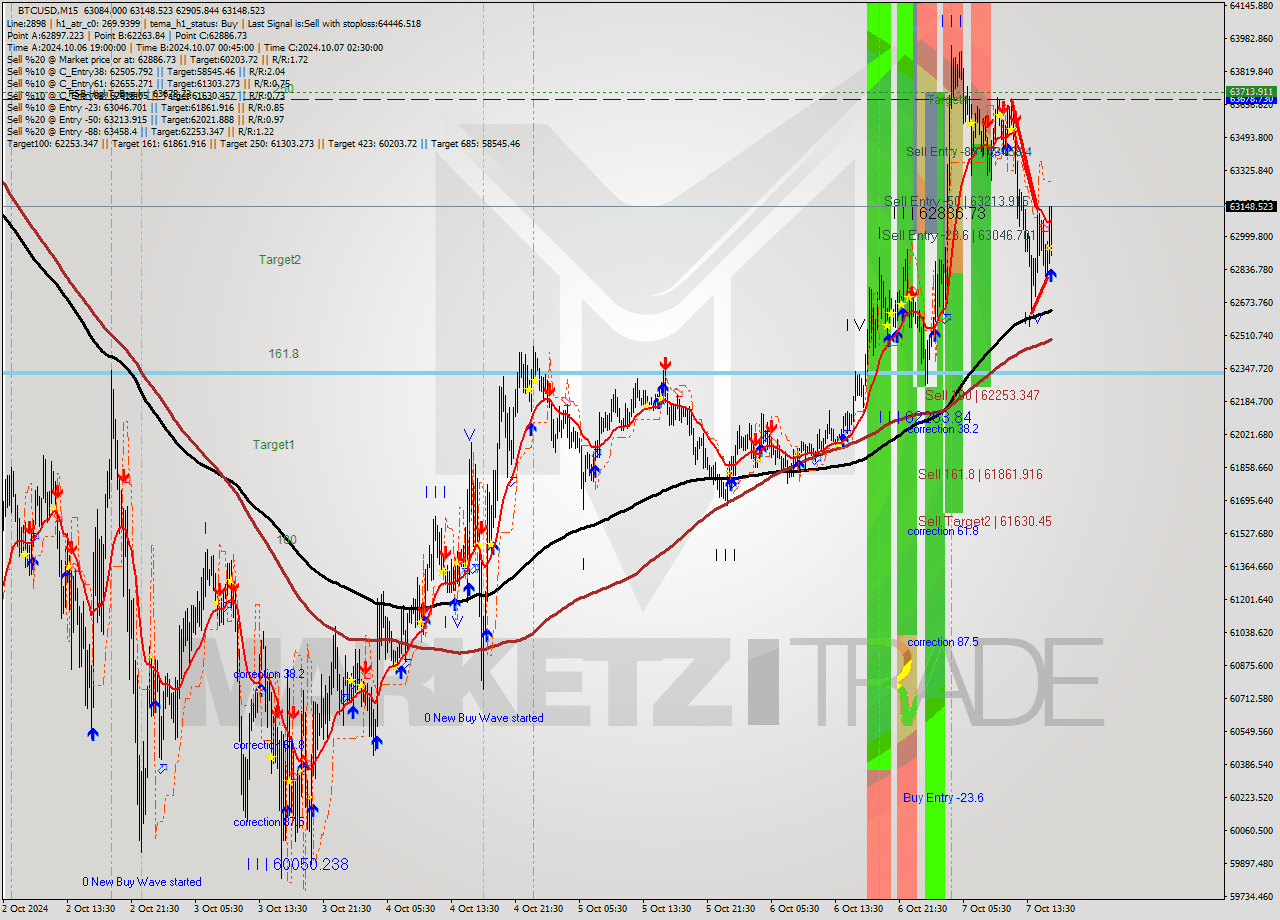
Task: Click the '6 Oct 05:30' time axis label
Action: (796, 909)
